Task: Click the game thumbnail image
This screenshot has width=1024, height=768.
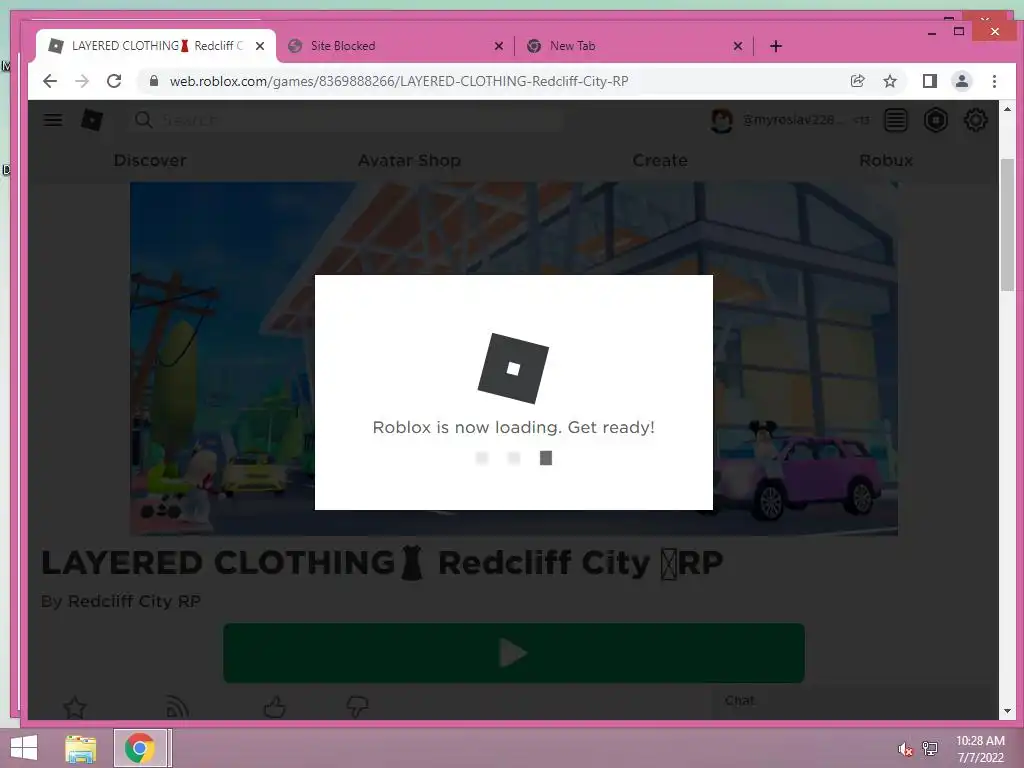Action: pyautogui.click(x=513, y=359)
